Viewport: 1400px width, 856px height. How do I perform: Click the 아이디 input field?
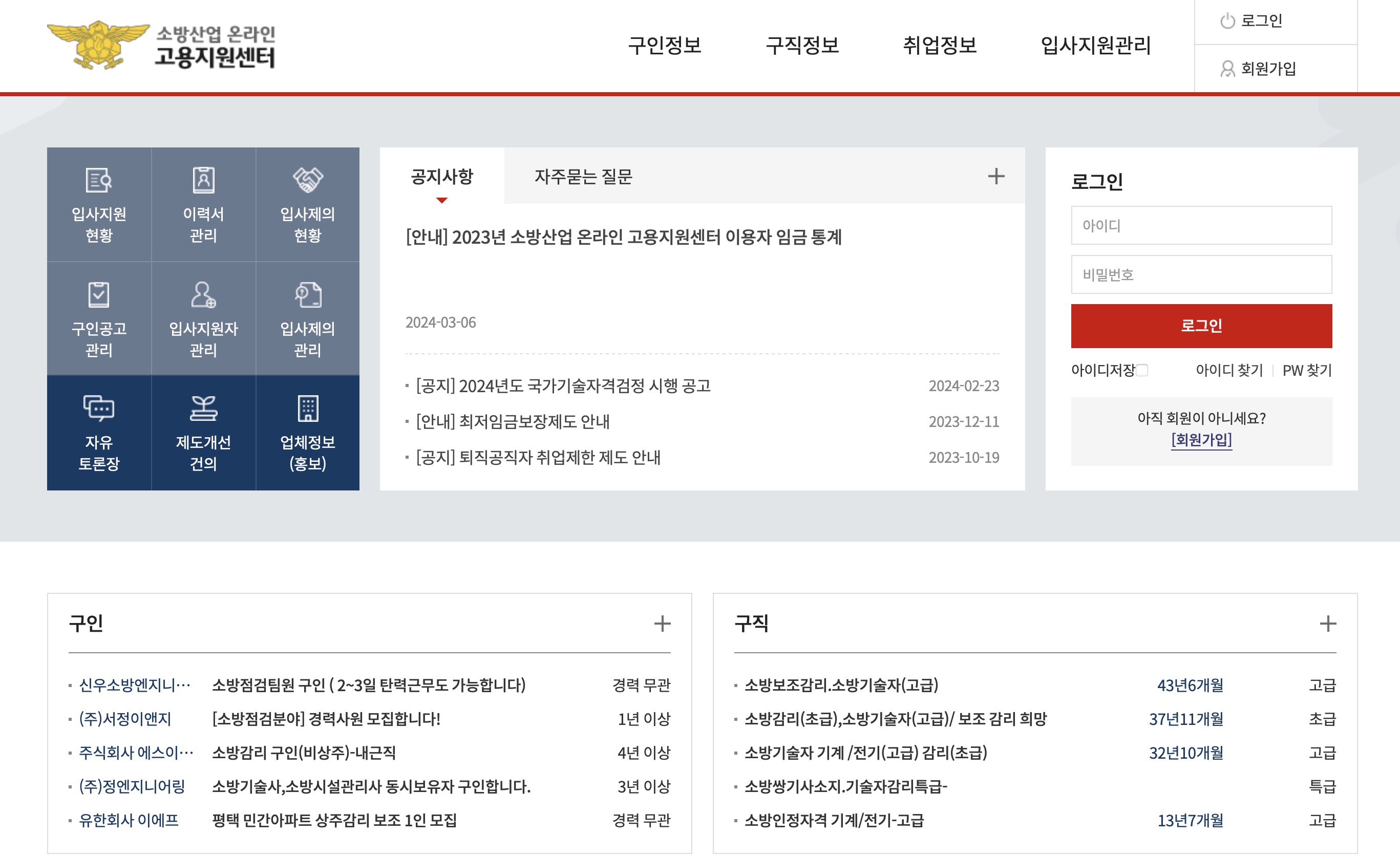pyautogui.click(x=1200, y=225)
